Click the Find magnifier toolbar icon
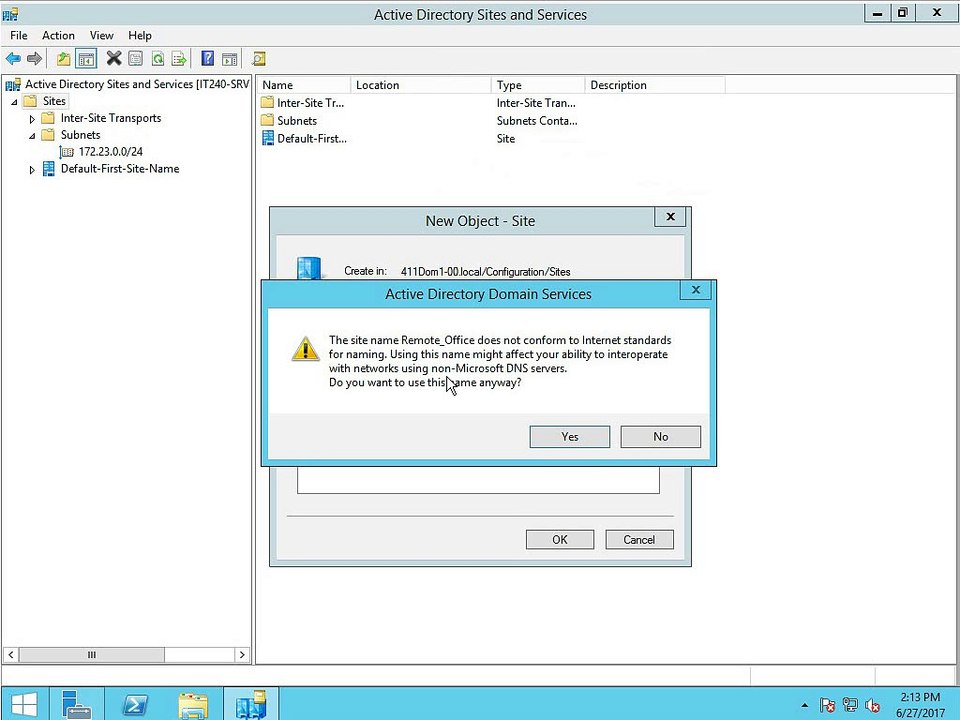 pos(259,59)
